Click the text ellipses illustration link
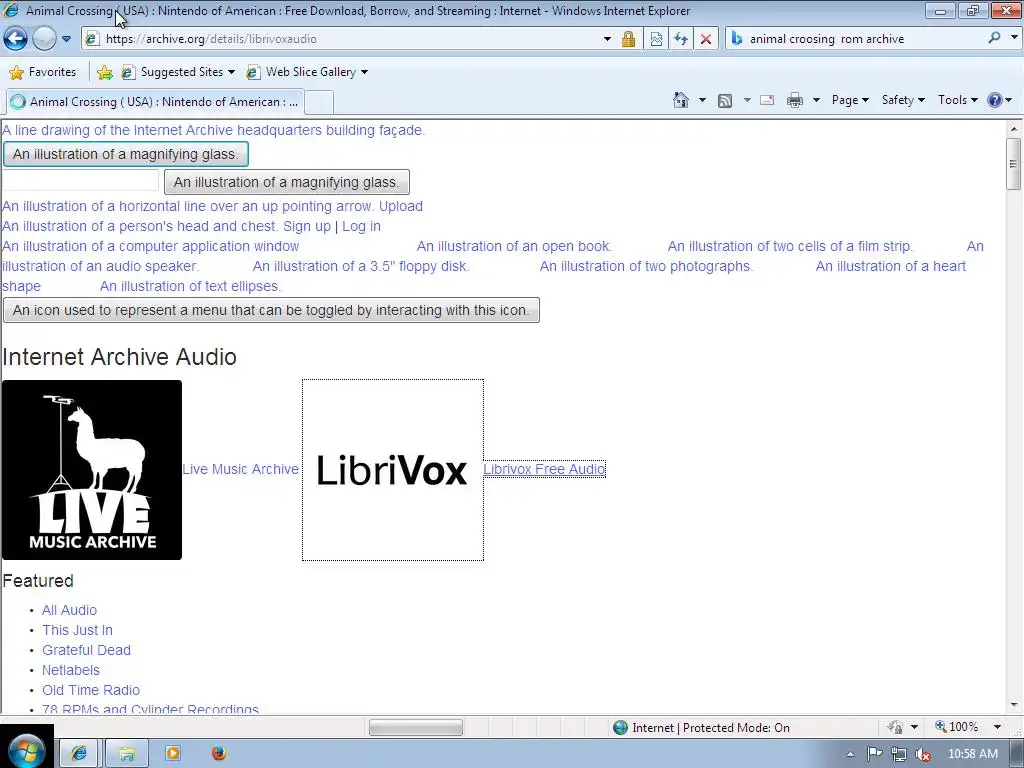The height and width of the screenshot is (768, 1024). click(x=190, y=286)
